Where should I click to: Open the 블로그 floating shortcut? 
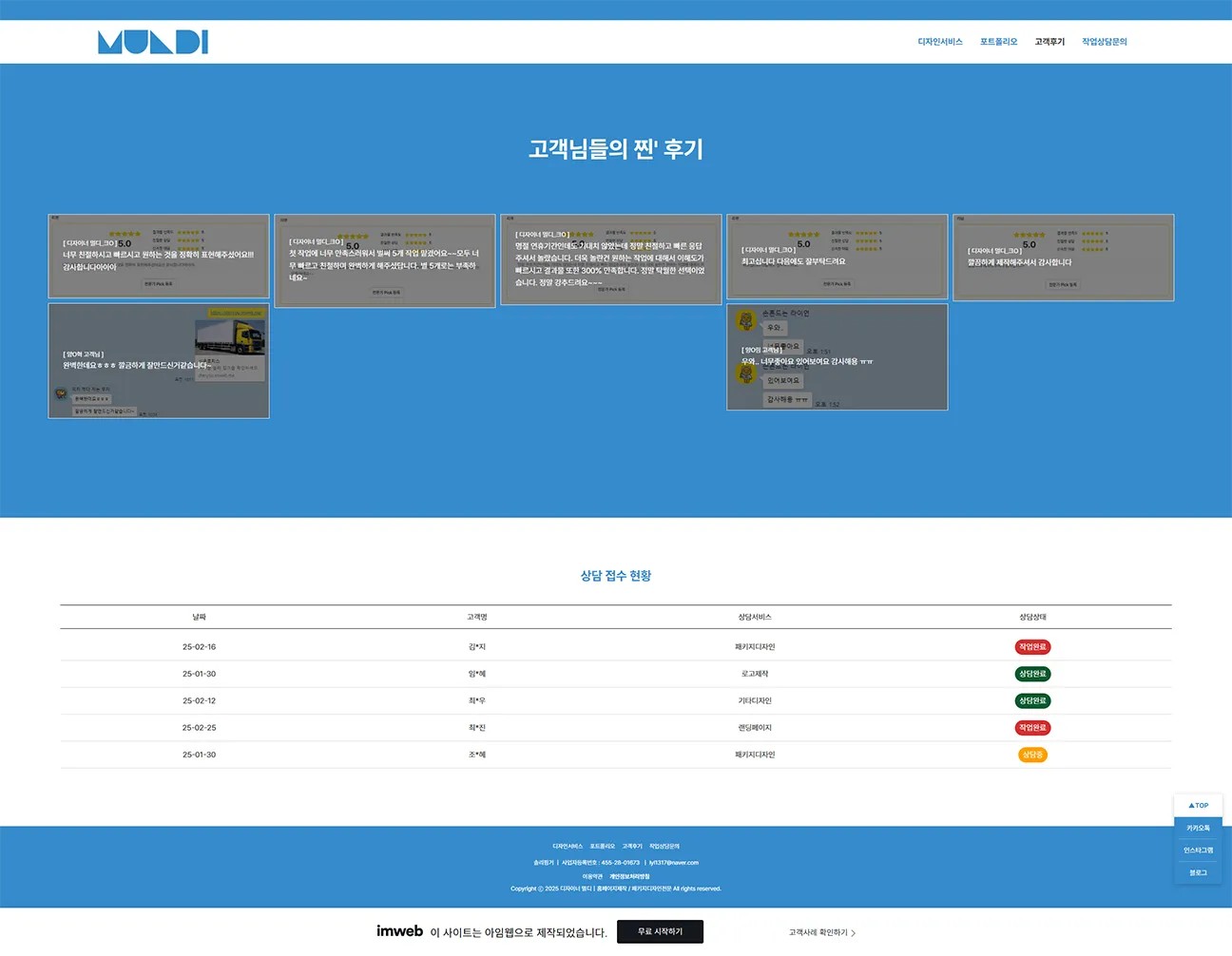coord(1198,872)
